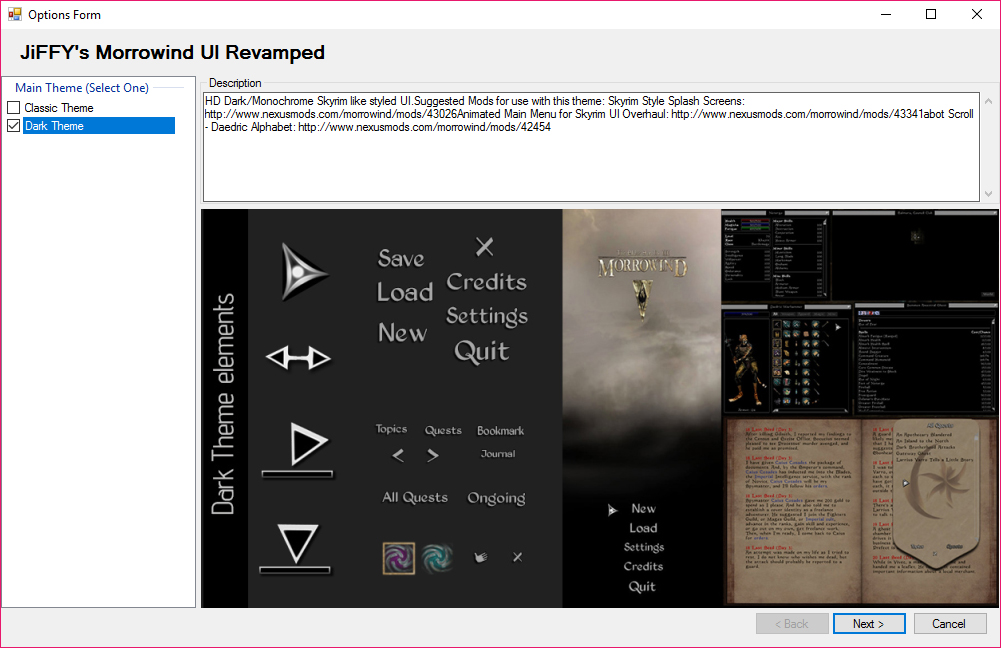The width and height of the screenshot is (1001, 648).
Task: Maximize the Options Form window
Action: tap(931, 14)
